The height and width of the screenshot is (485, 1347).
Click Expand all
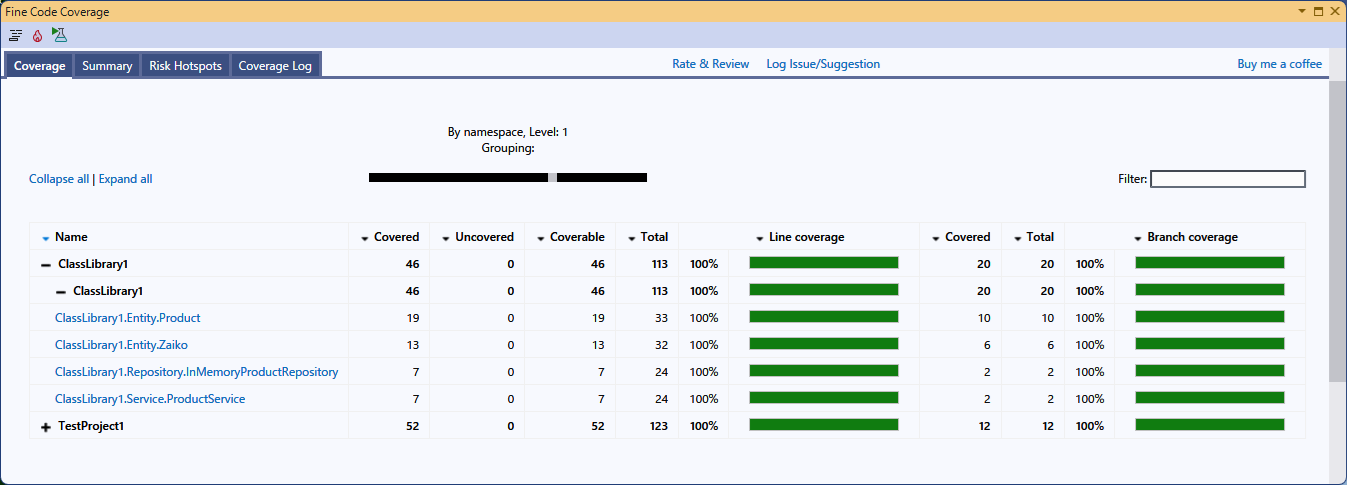[125, 179]
